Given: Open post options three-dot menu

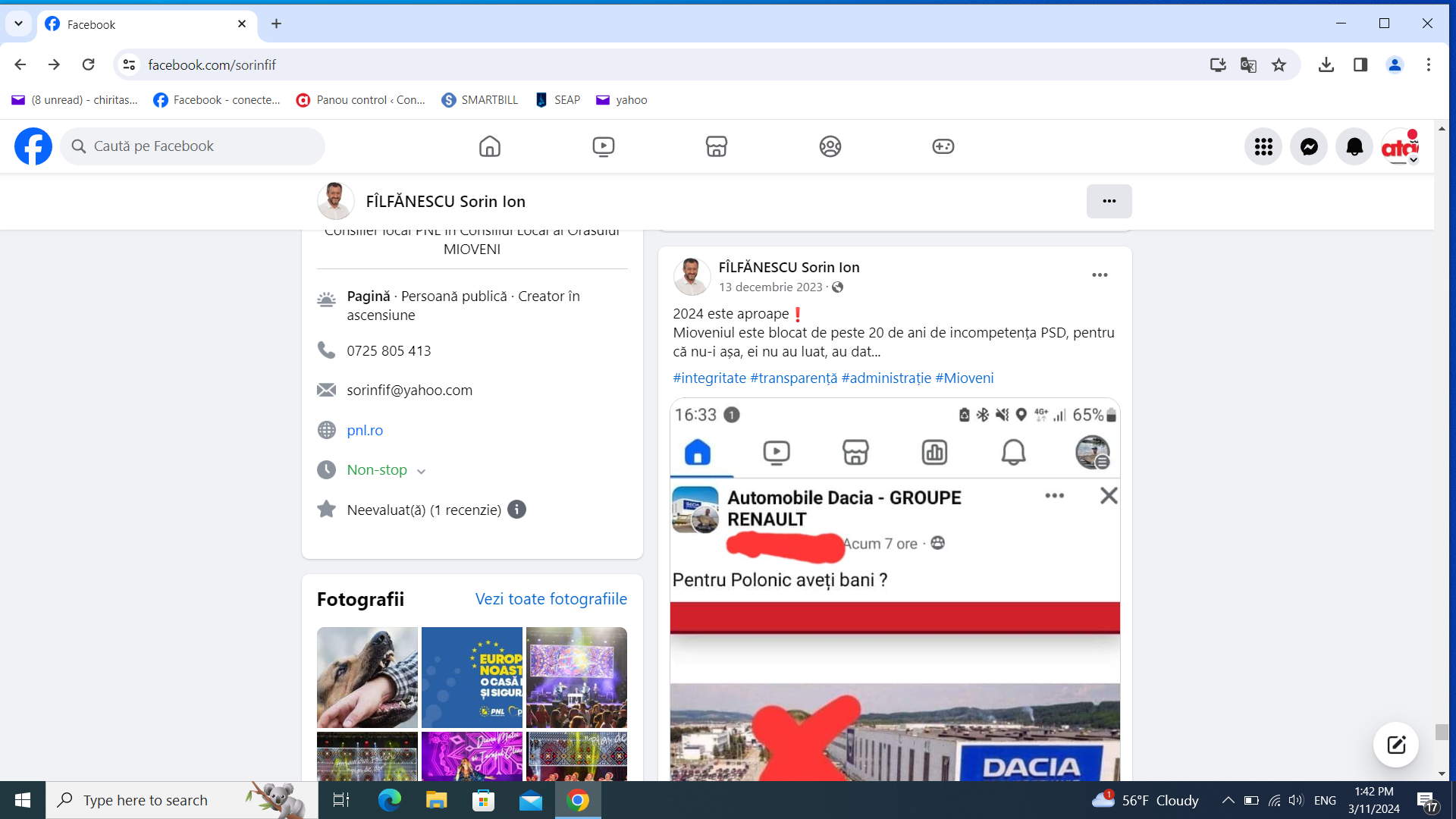Looking at the screenshot, I should 1100,275.
